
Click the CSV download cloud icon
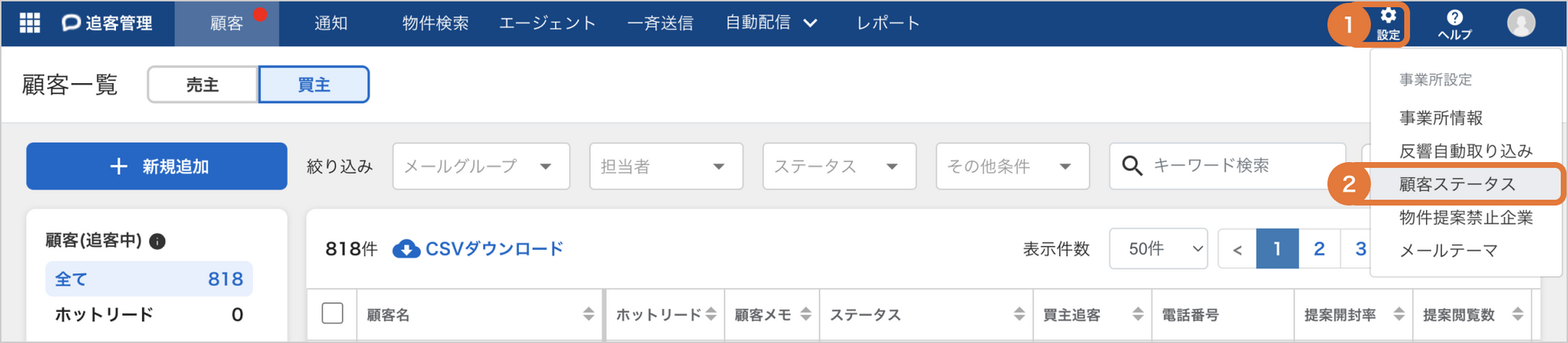406,249
